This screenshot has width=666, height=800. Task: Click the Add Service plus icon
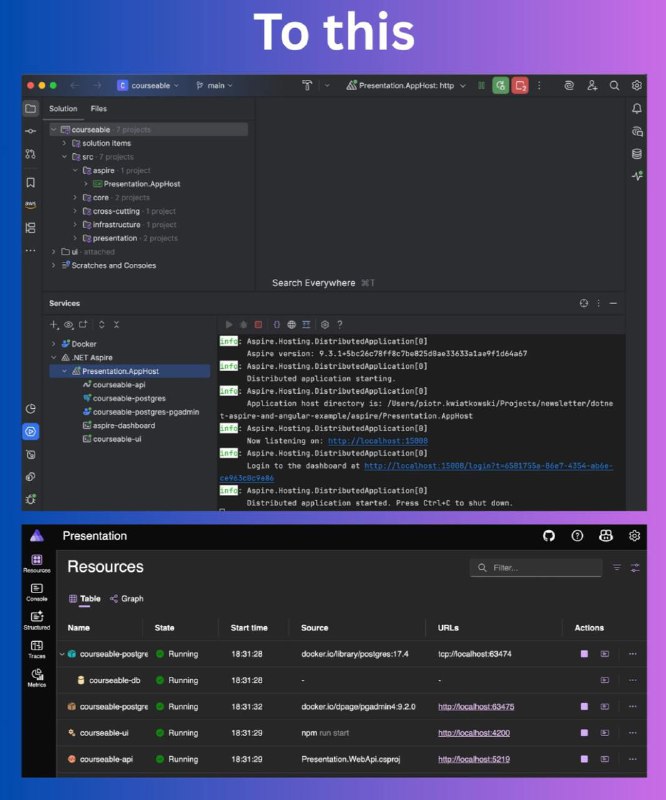[x=54, y=324]
